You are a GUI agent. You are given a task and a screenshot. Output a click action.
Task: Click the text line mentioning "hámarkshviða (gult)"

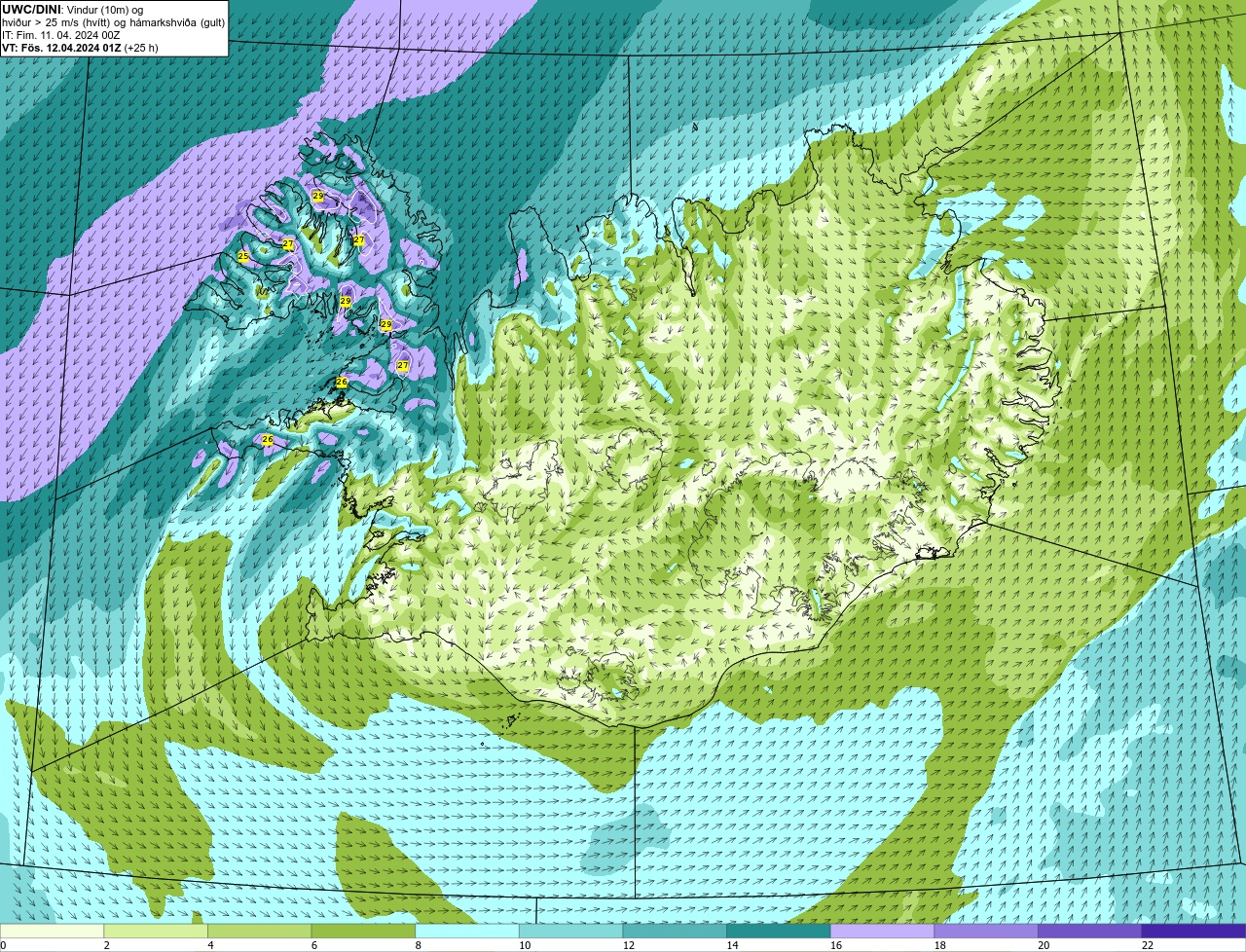tap(113, 21)
